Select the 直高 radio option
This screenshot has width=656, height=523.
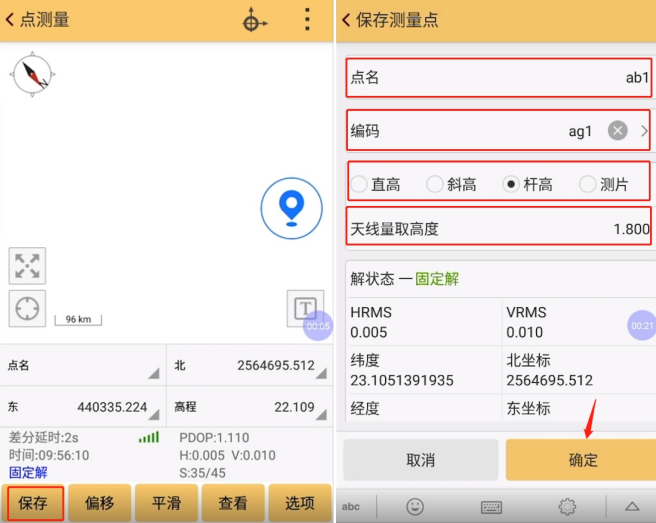pos(360,184)
